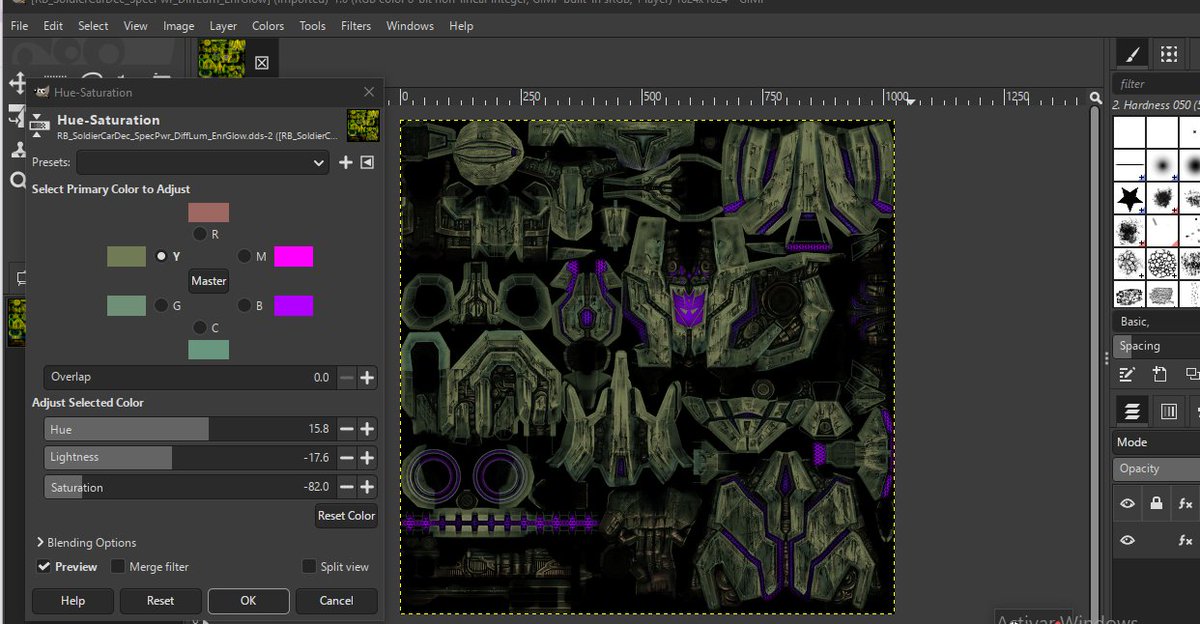This screenshot has height=624, width=1200.
Task: Expand the Blending Options section
Action: tap(86, 543)
